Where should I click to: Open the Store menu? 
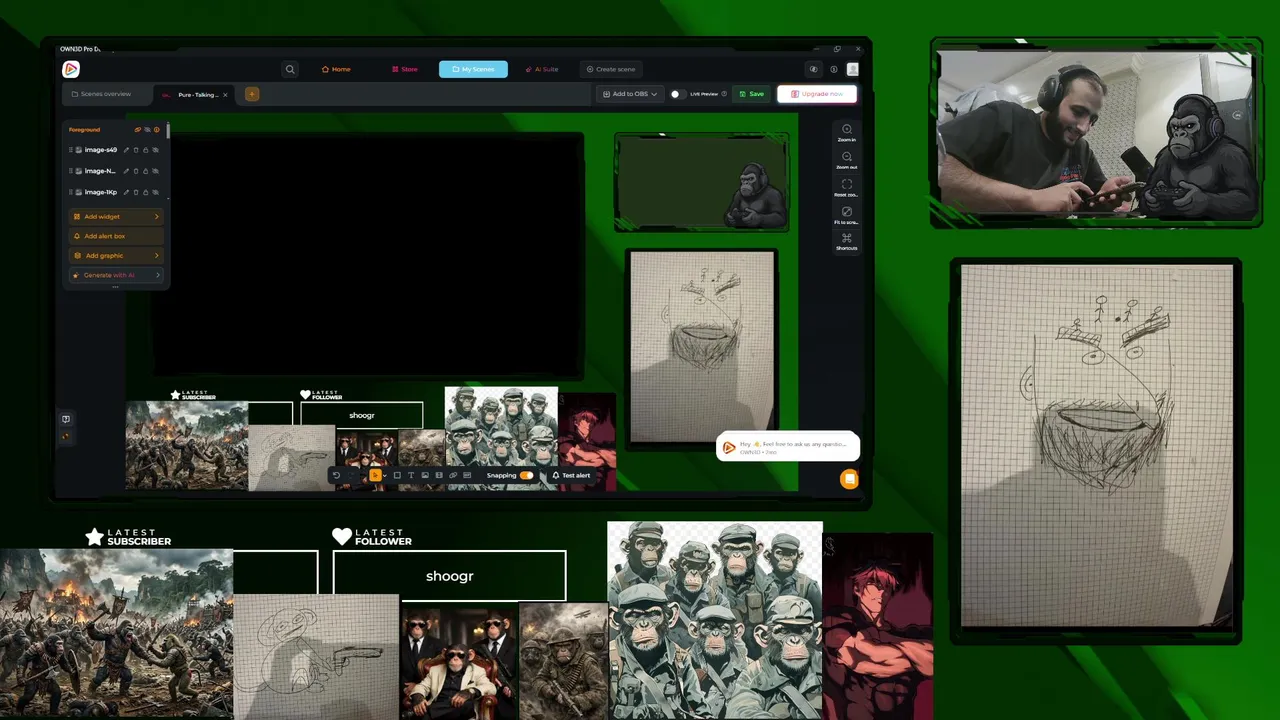tap(405, 69)
